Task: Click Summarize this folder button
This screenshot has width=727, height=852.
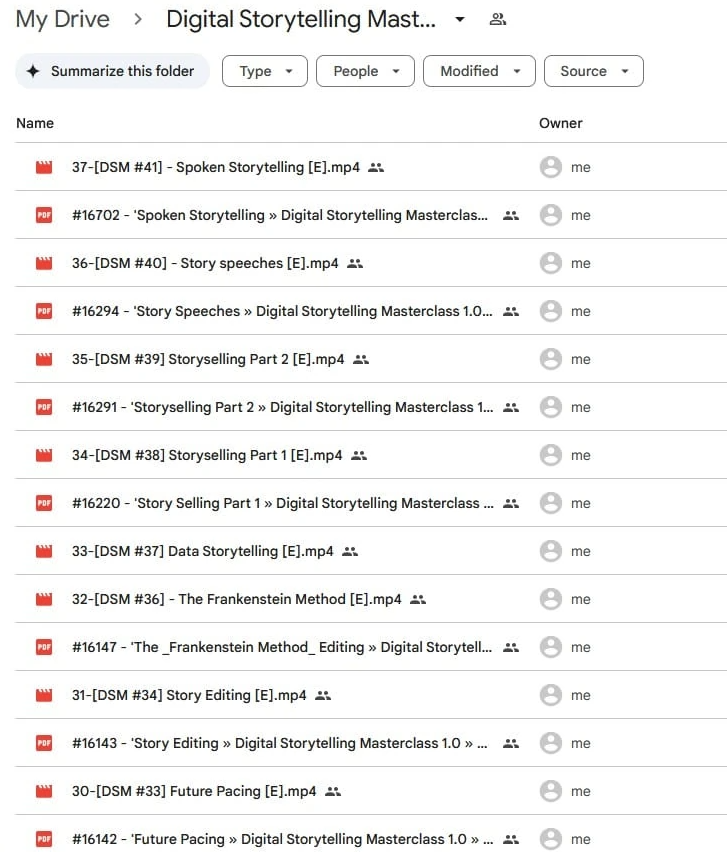Action: point(112,72)
